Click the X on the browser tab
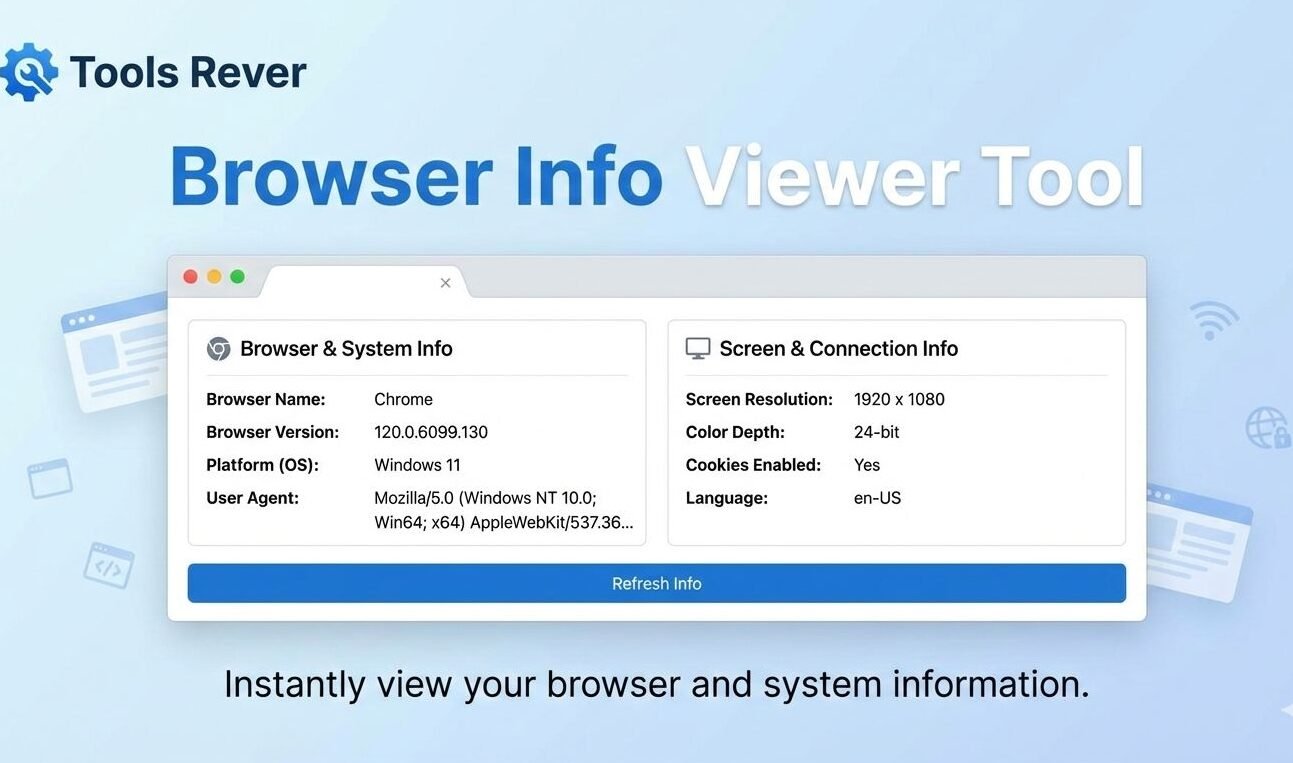The height and width of the screenshot is (763, 1293). click(x=445, y=282)
